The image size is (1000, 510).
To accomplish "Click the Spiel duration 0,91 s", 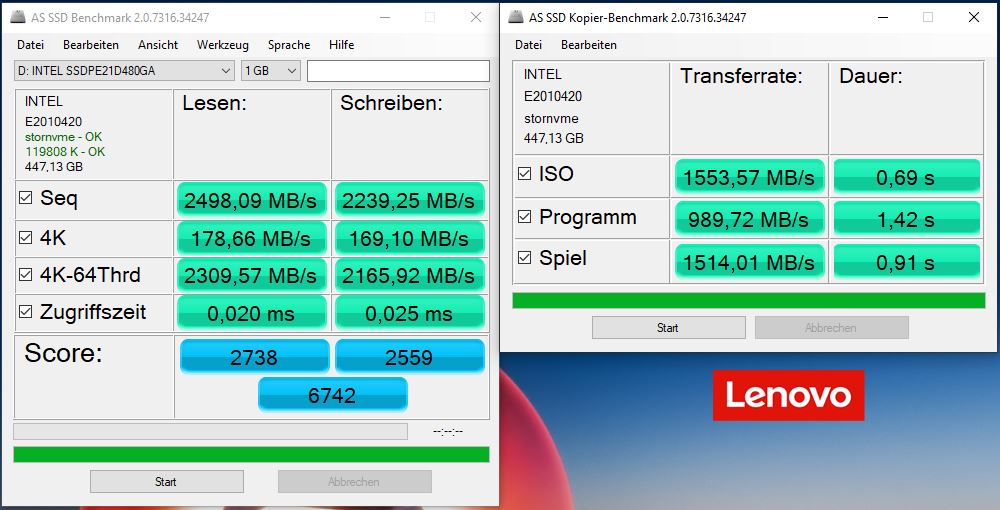I will coord(906,261).
